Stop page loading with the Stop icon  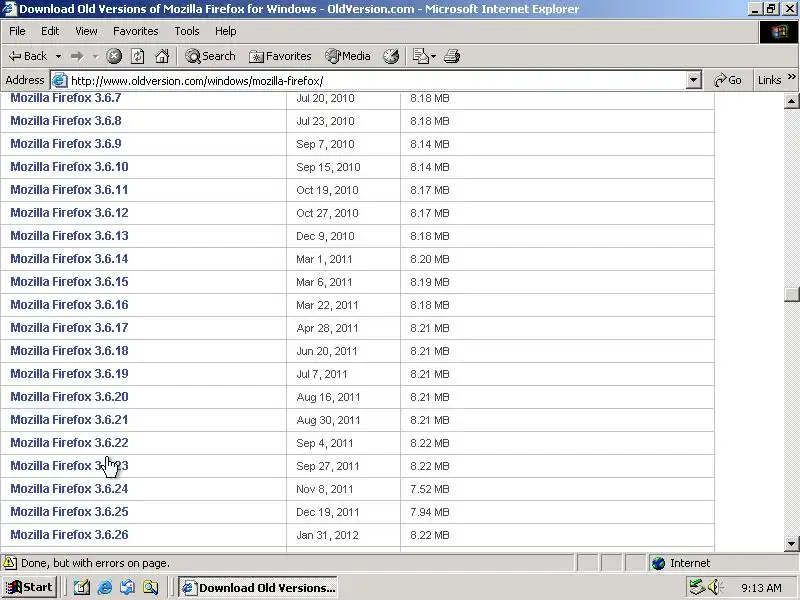click(114, 56)
